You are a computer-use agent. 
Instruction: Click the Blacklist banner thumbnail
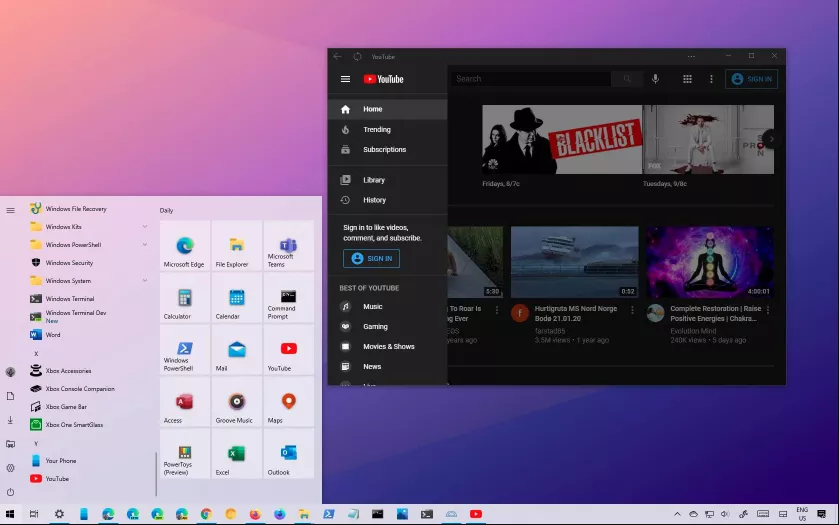tap(562, 139)
